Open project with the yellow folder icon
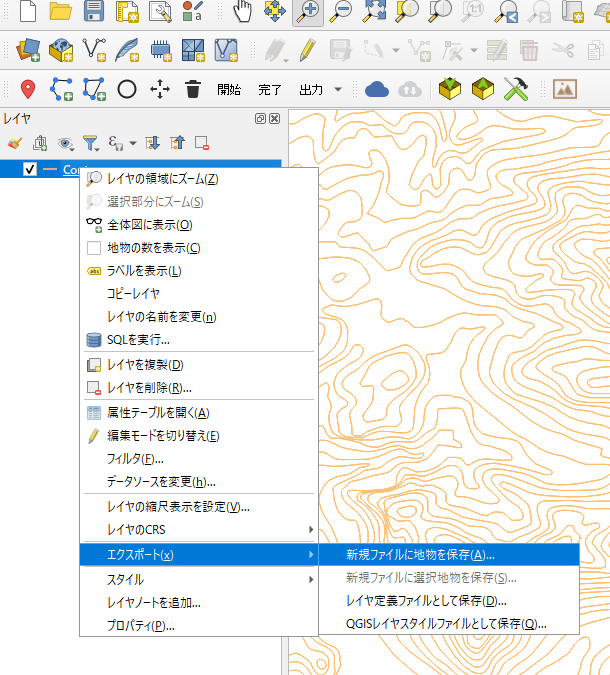 click(x=60, y=12)
